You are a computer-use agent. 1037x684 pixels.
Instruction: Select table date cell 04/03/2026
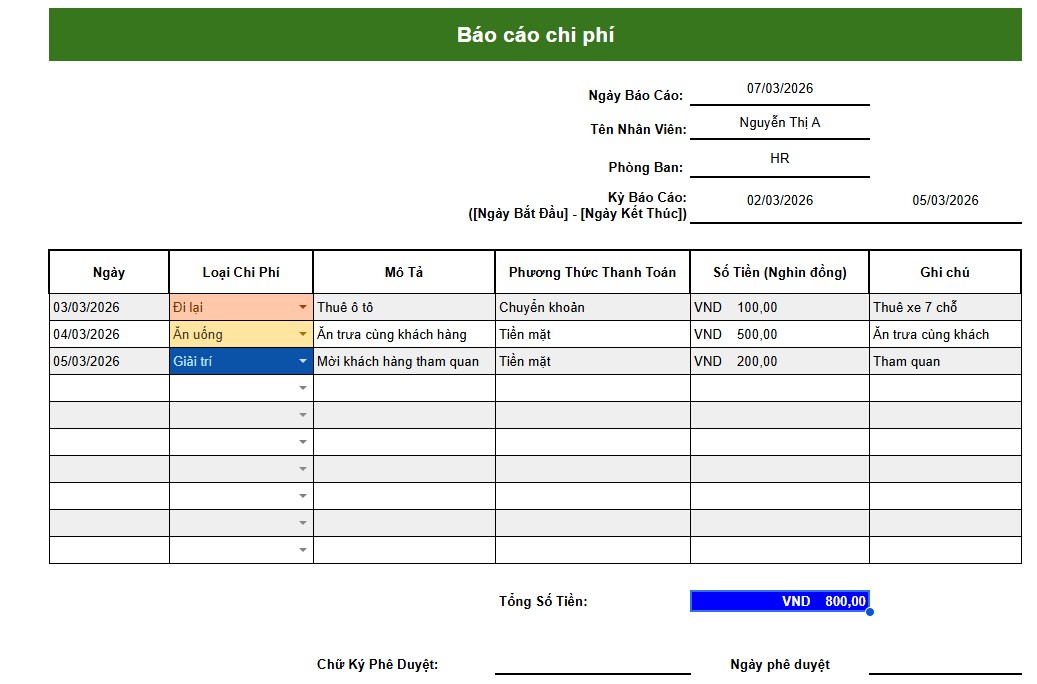(109, 334)
